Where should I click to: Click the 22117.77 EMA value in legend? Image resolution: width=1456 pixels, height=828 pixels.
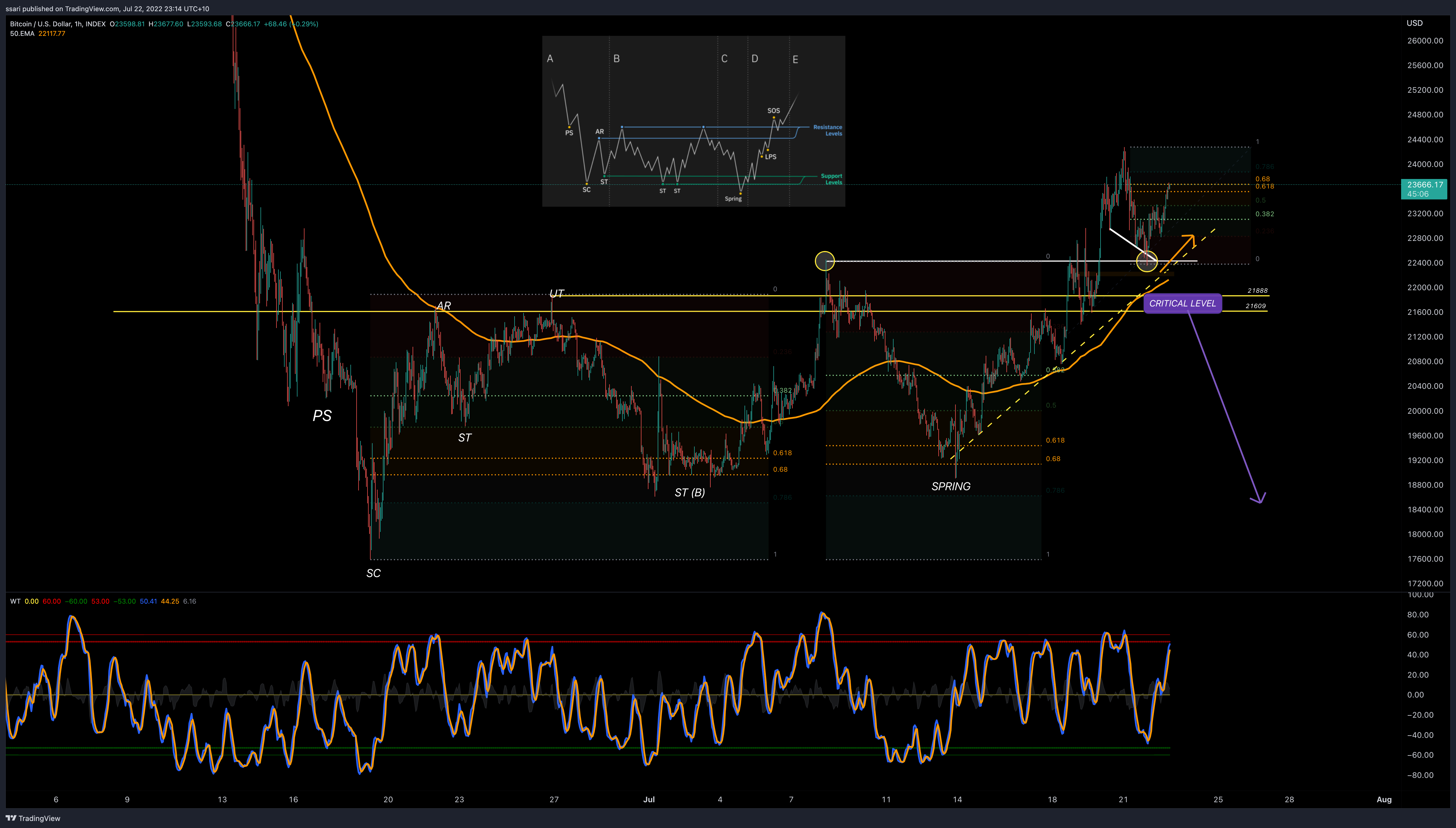52,34
